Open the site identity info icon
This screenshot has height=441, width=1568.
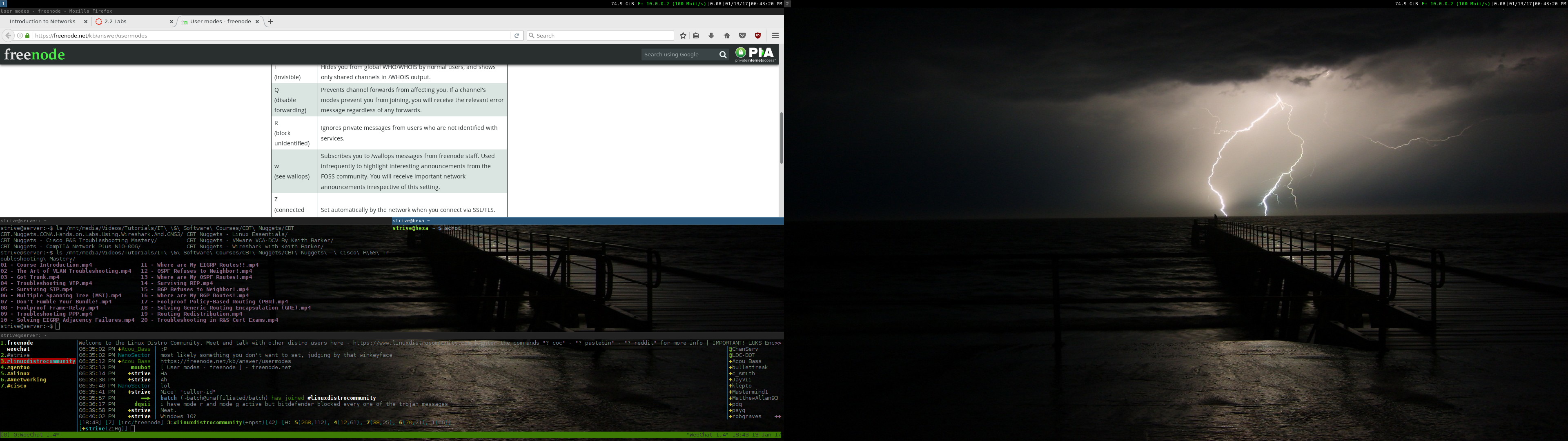[x=20, y=36]
